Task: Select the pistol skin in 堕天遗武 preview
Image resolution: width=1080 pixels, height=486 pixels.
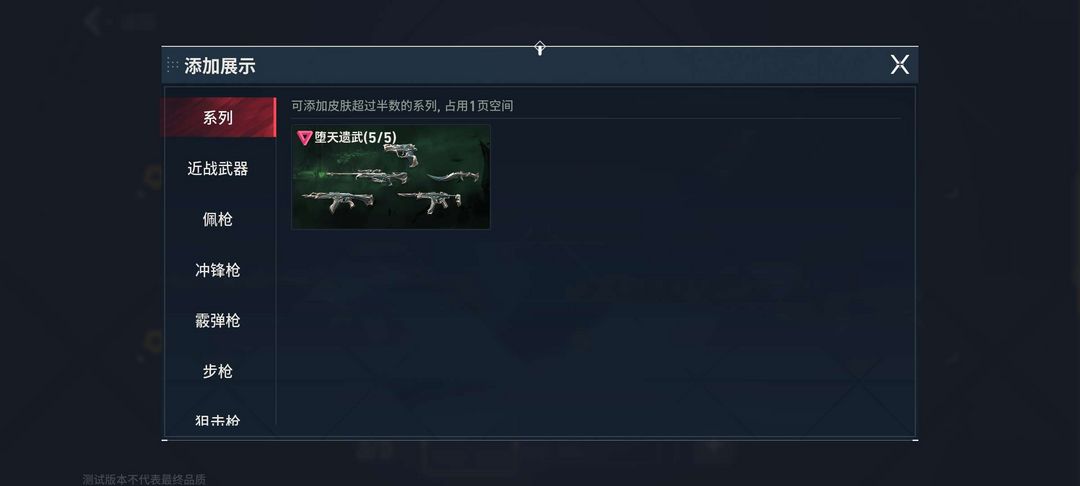Action: pyautogui.click(x=400, y=154)
